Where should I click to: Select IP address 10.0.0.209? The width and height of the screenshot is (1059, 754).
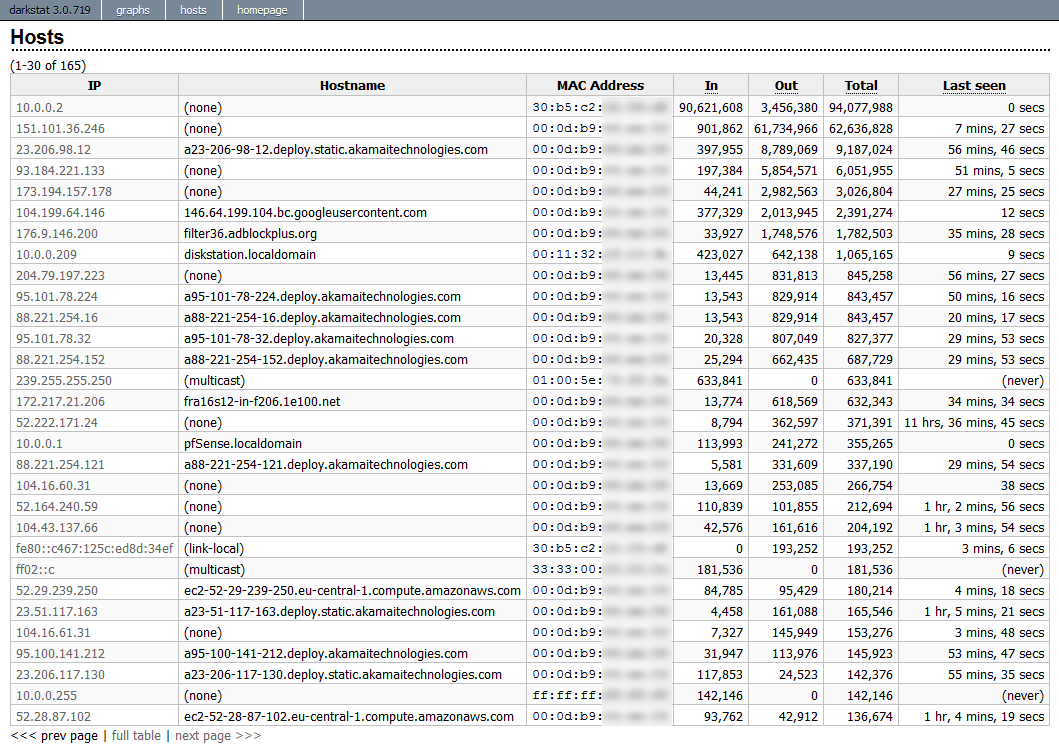[x=46, y=254]
